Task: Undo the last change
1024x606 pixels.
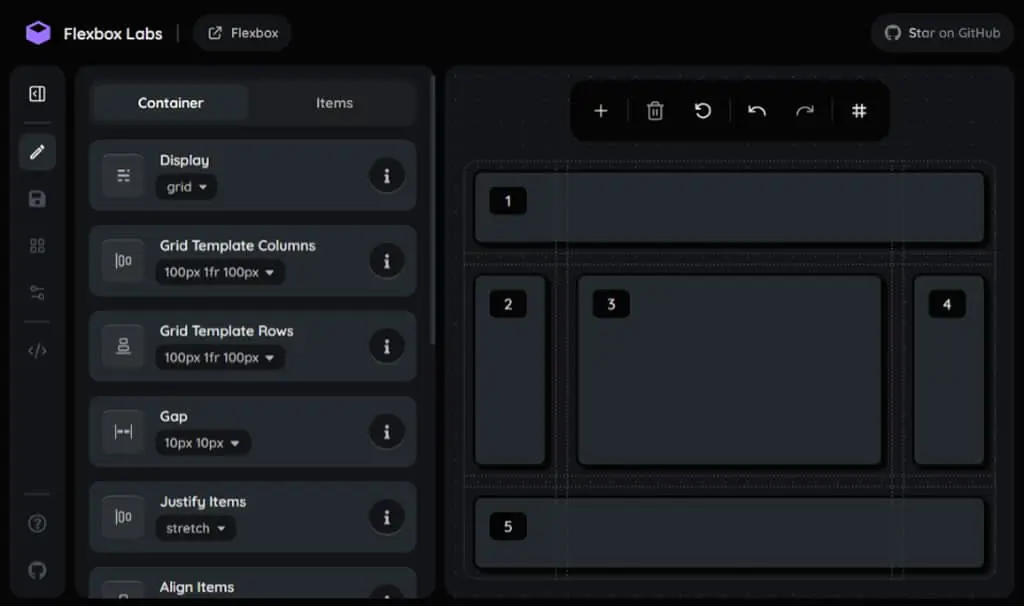Action: point(757,111)
